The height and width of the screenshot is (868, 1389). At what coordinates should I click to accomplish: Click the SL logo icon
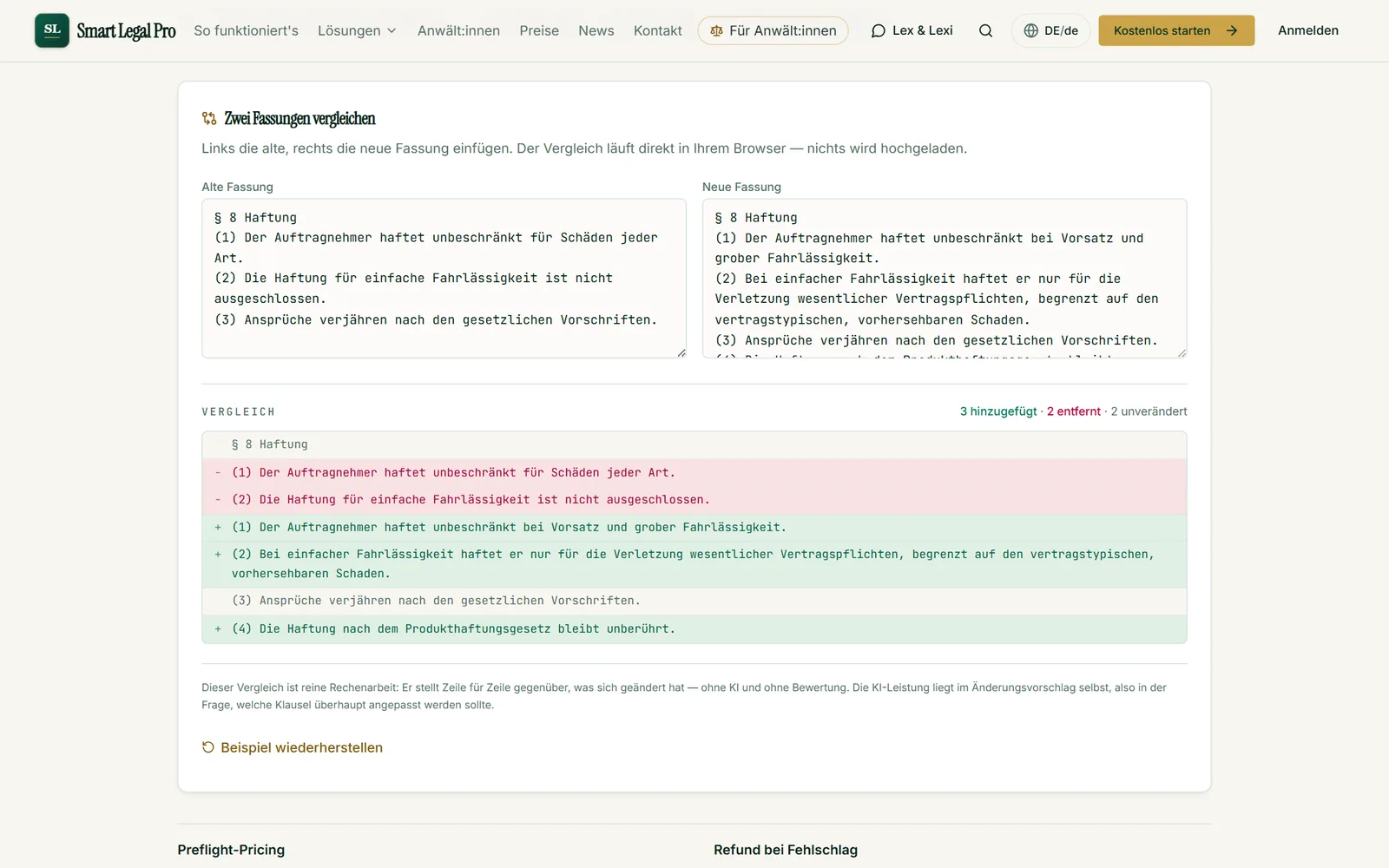[x=52, y=30]
